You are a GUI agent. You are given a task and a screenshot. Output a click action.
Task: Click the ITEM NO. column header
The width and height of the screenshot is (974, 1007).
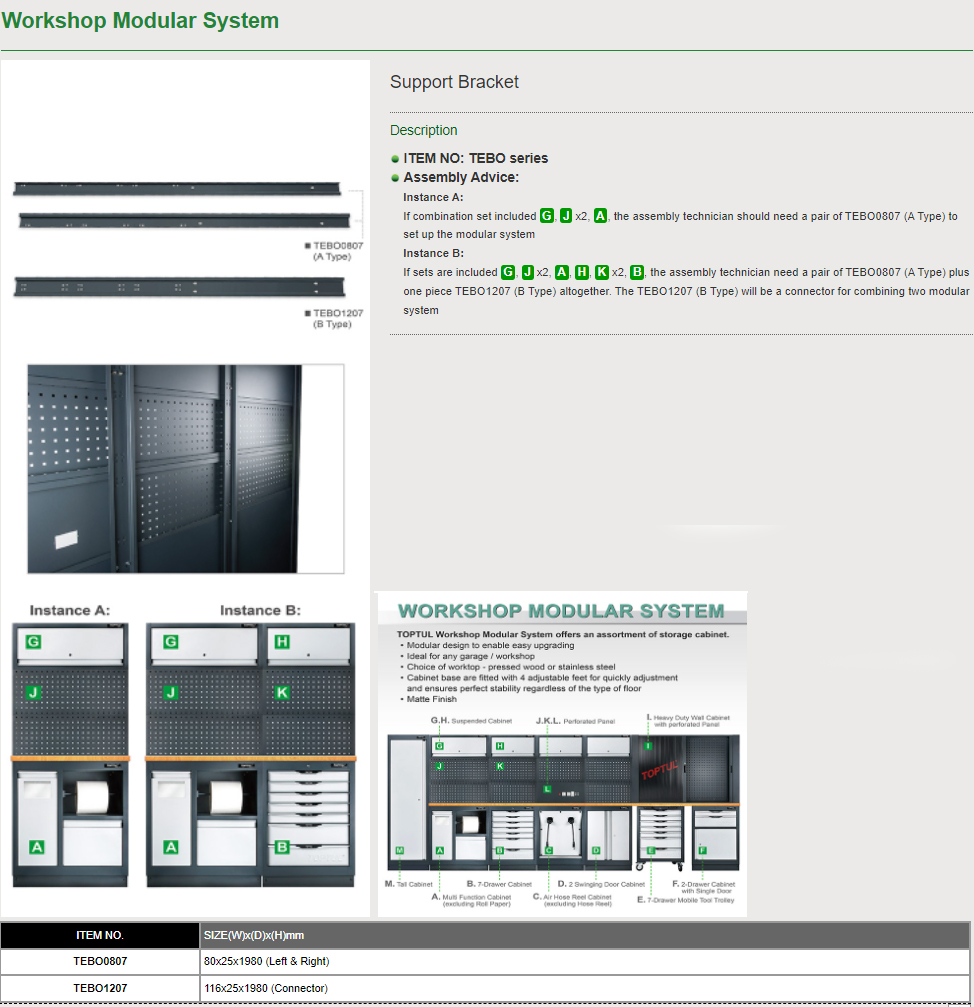pyautogui.click(x=100, y=935)
